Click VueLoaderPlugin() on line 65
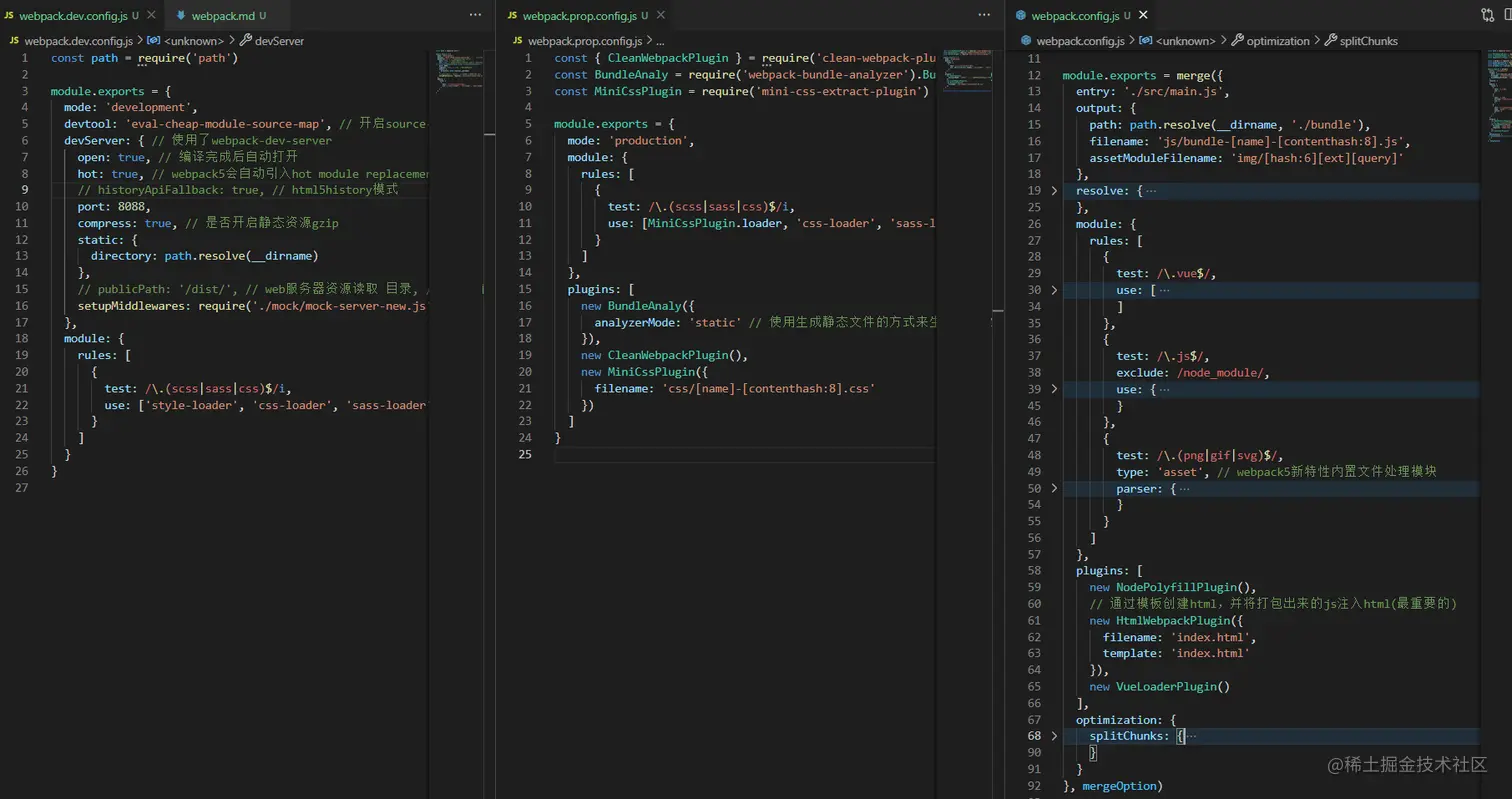 point(1173,686)
